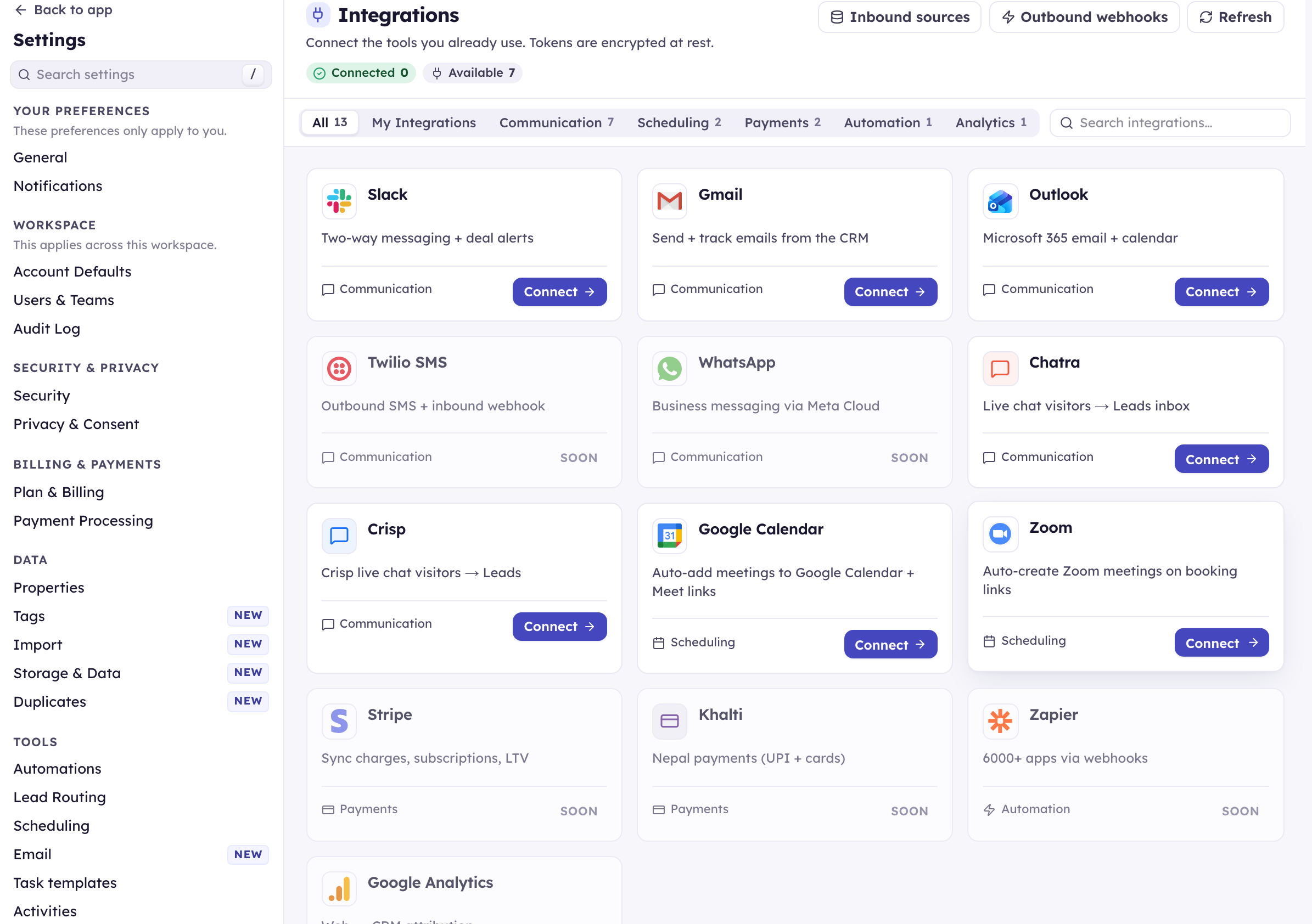
Task: Switch to the All integrations tab
Action: pos(329,123)
